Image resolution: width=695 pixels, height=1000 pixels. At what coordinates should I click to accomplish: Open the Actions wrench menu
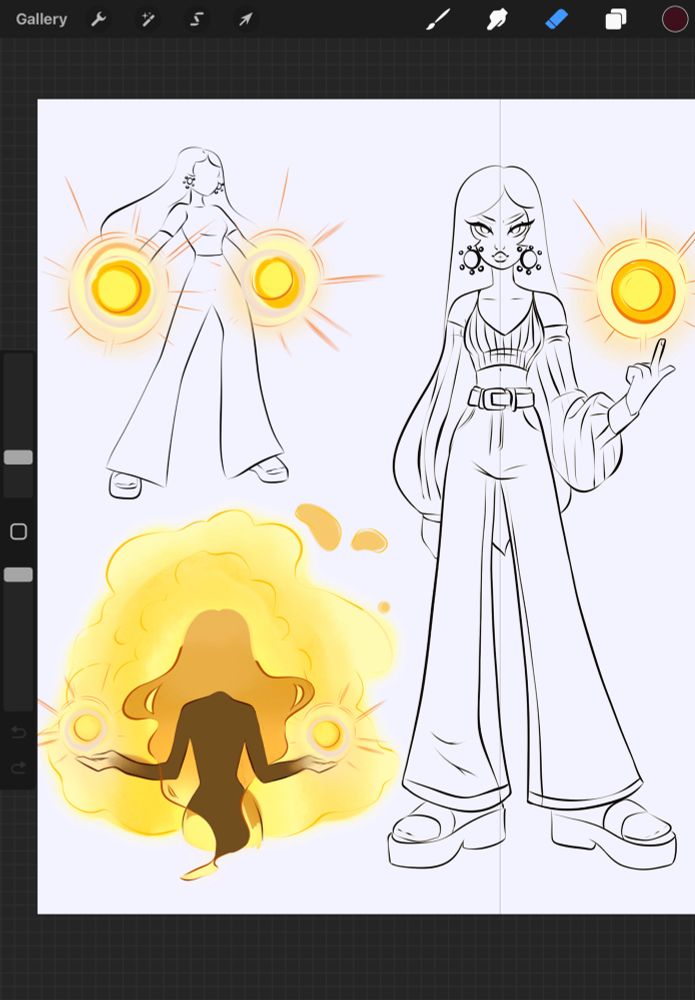click(98, 19)
